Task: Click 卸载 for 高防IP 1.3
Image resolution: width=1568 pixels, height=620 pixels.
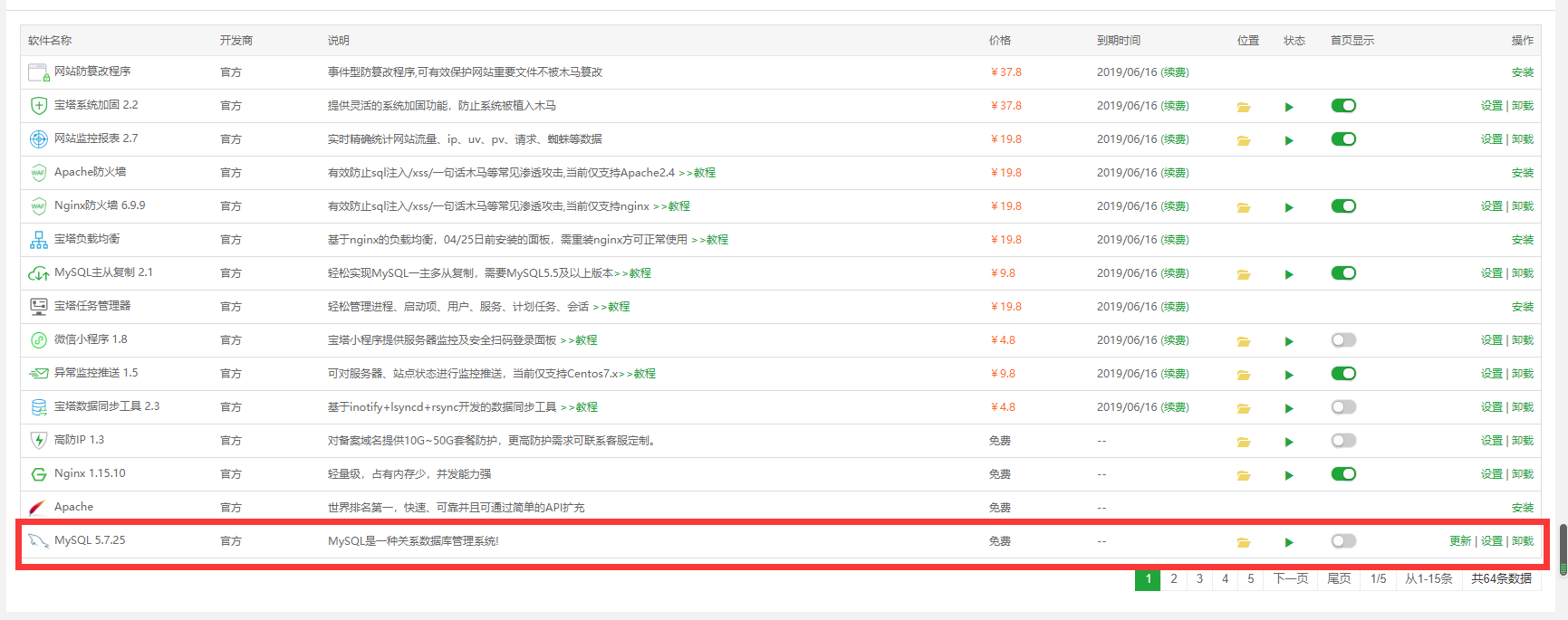Action: 1523,441
